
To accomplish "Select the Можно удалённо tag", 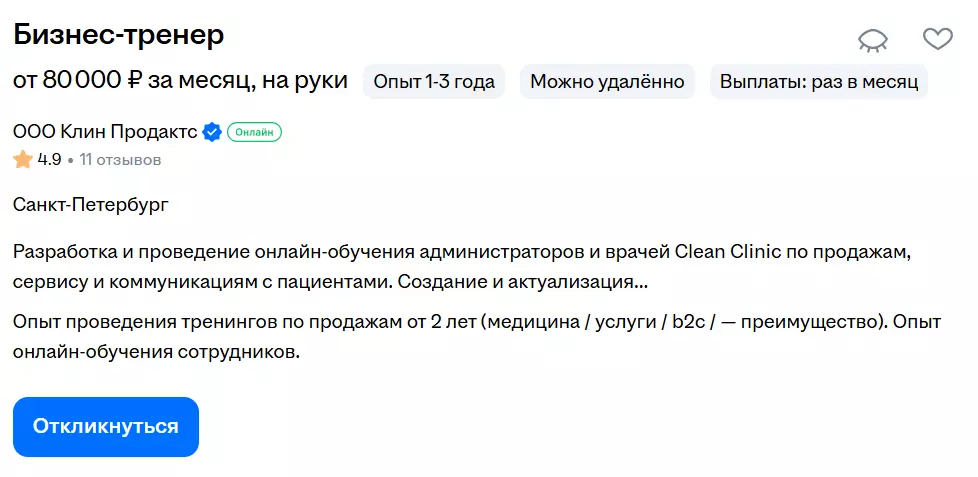I will pyautogui.click(x=607, y=82).
